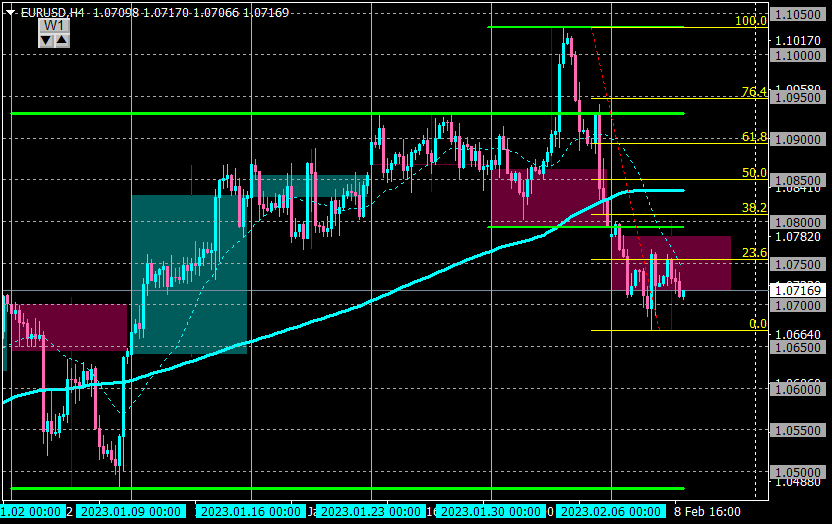832x524 pixels.
Task: Click the 1.10500 price level label
Action: 797,15
